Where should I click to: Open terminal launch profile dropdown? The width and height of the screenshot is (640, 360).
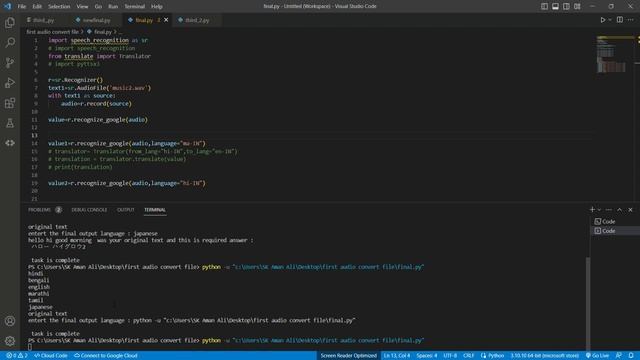(x=599, y=209)
